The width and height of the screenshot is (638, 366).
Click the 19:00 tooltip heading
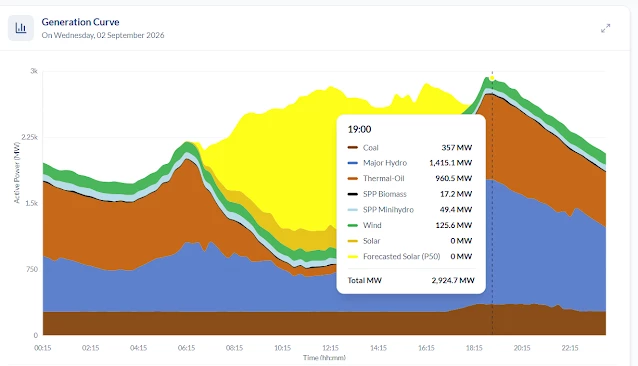359,129
